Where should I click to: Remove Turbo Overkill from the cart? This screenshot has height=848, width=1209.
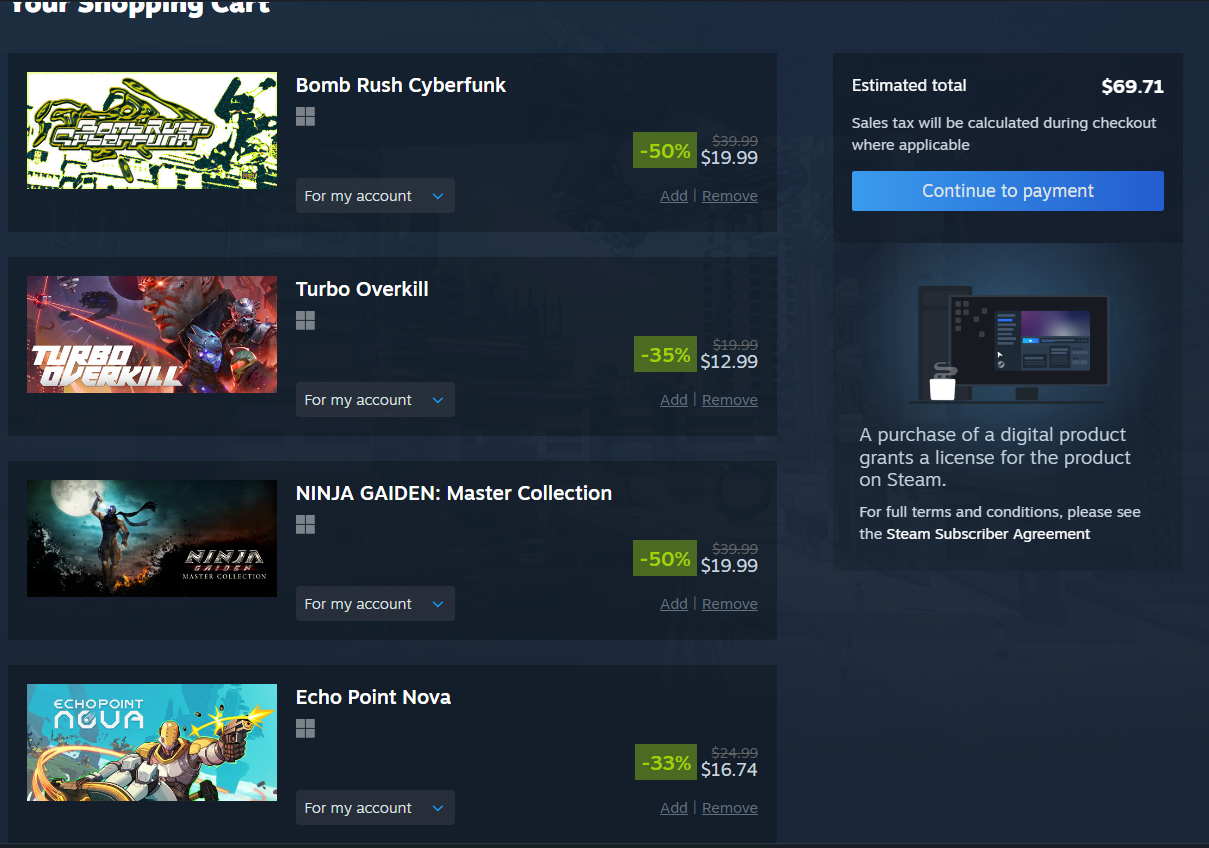pyautogui.click(x=730, y=400)
